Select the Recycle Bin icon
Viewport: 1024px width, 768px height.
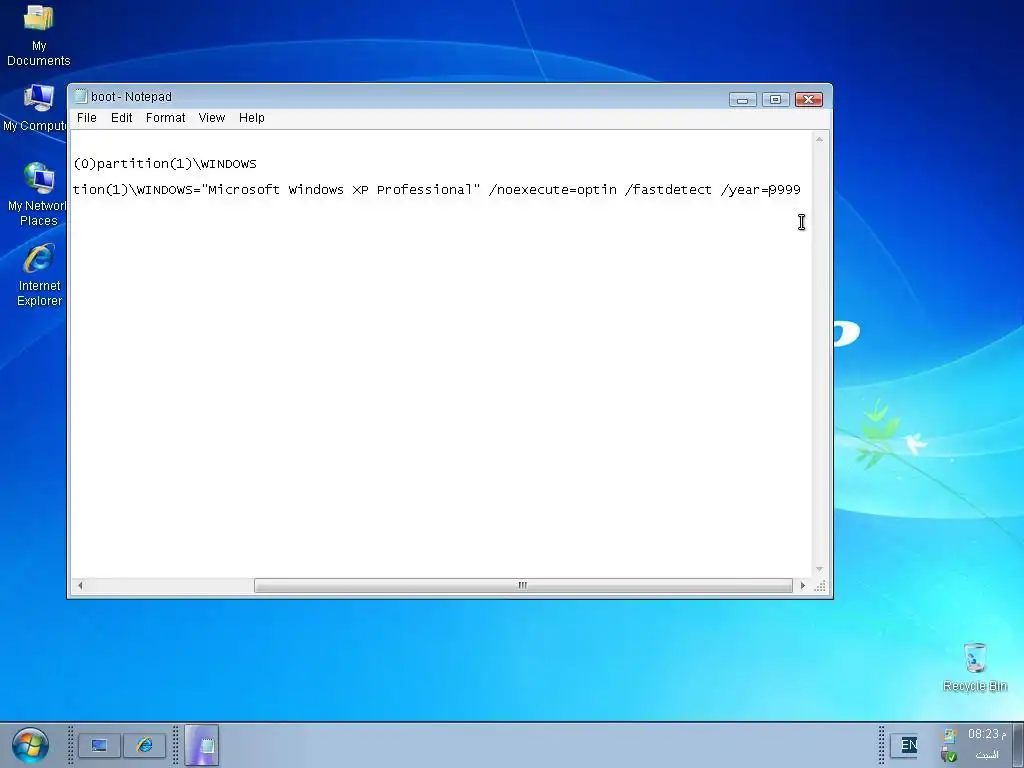(x=975, y=667)
